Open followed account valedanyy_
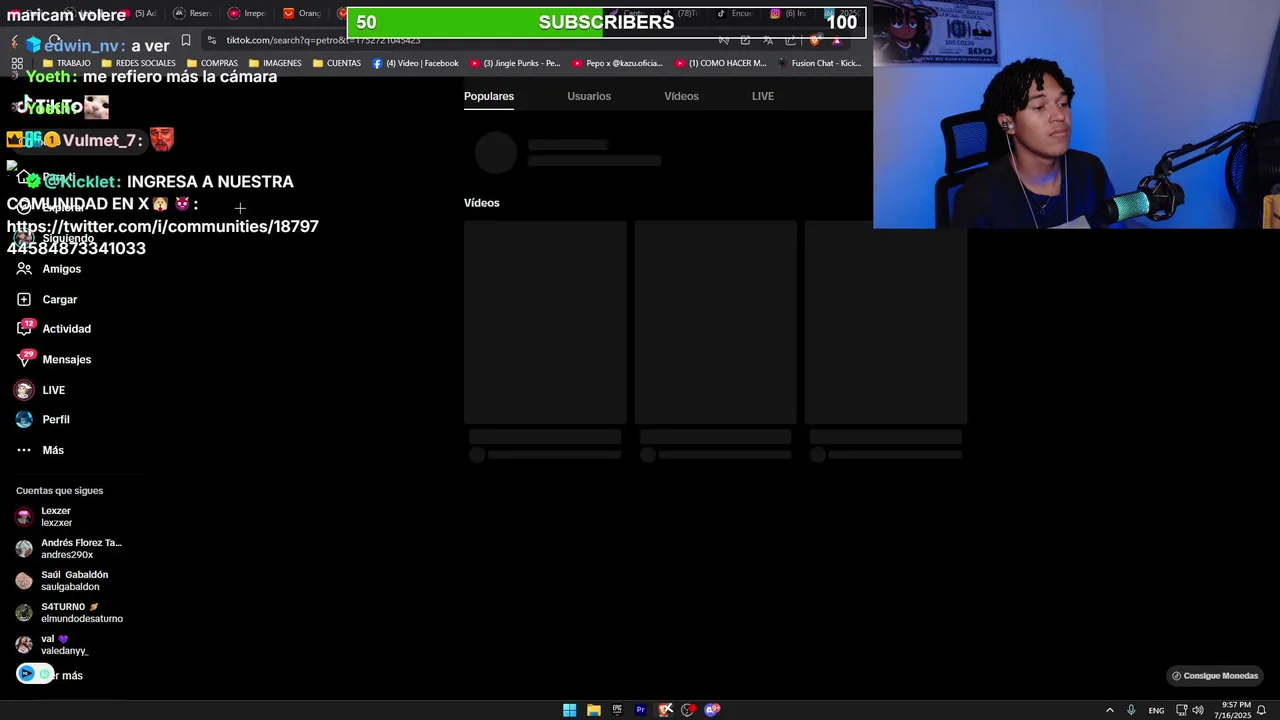1280x720 pixels. 52,645
